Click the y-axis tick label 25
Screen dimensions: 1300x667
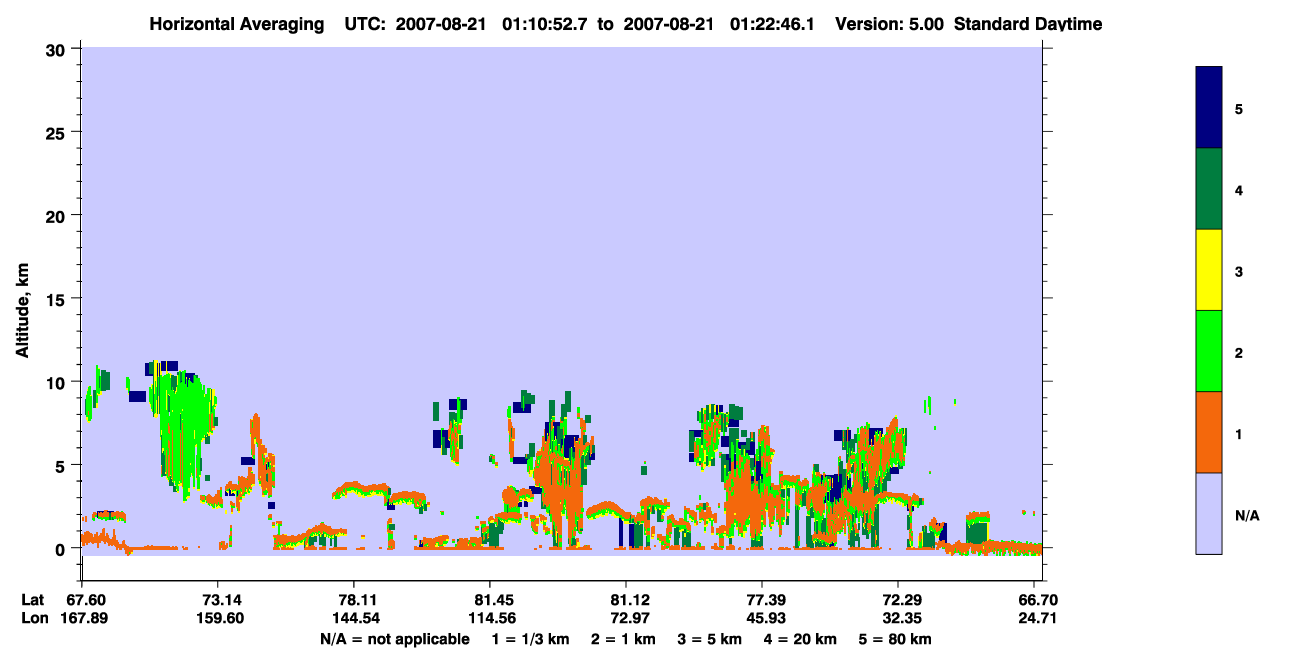[x=56, y=132]
